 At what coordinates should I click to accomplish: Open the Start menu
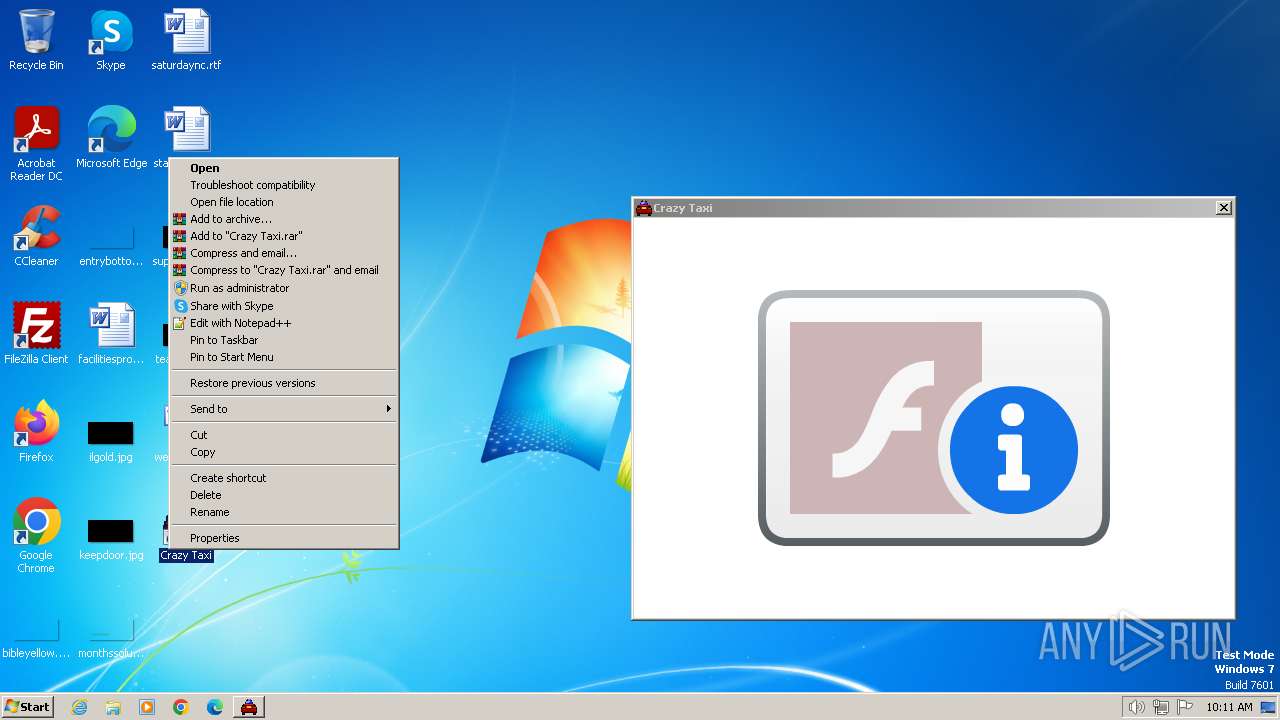pyautogui.click(x=28, y=707)
